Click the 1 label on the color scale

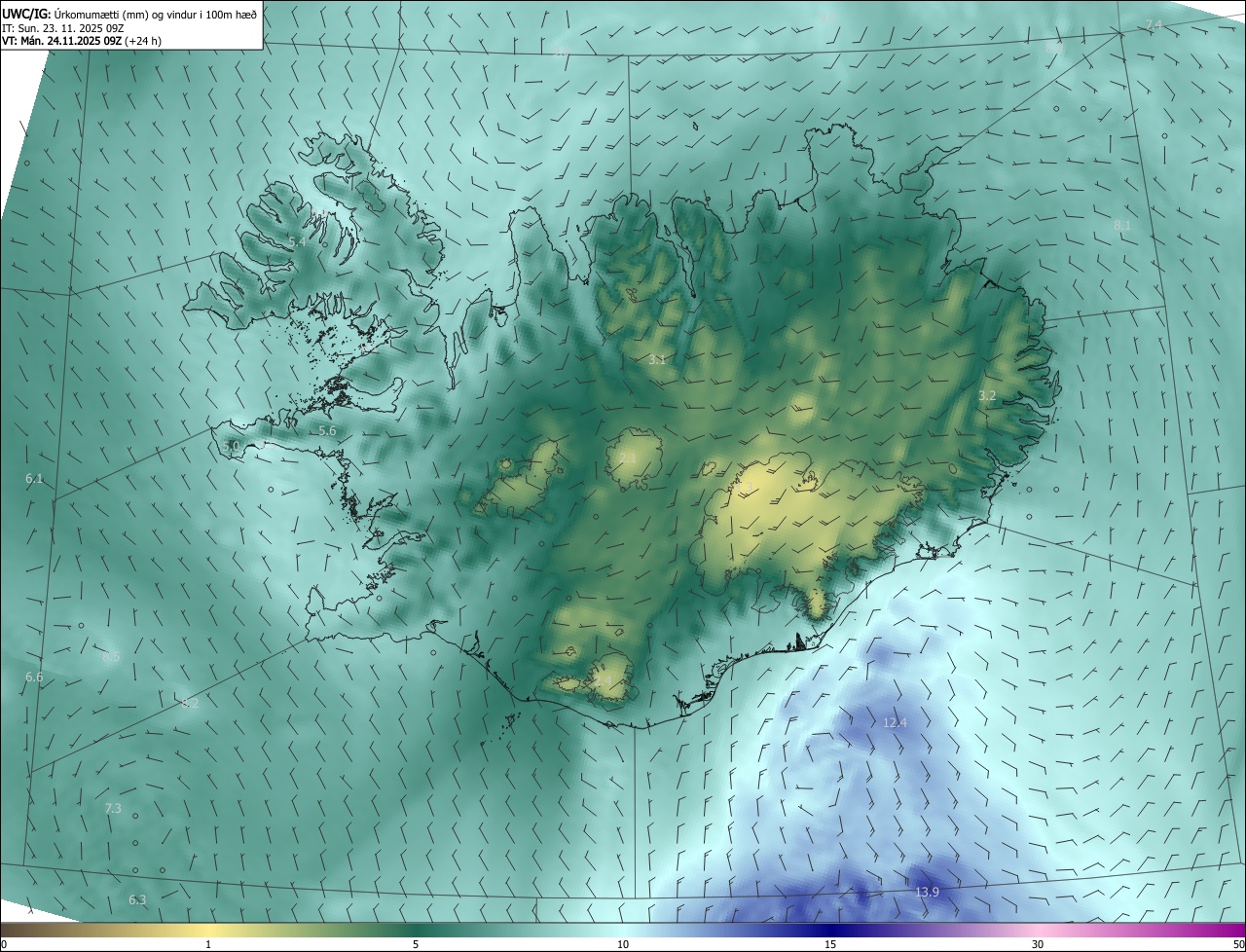(x=208, y=944)
